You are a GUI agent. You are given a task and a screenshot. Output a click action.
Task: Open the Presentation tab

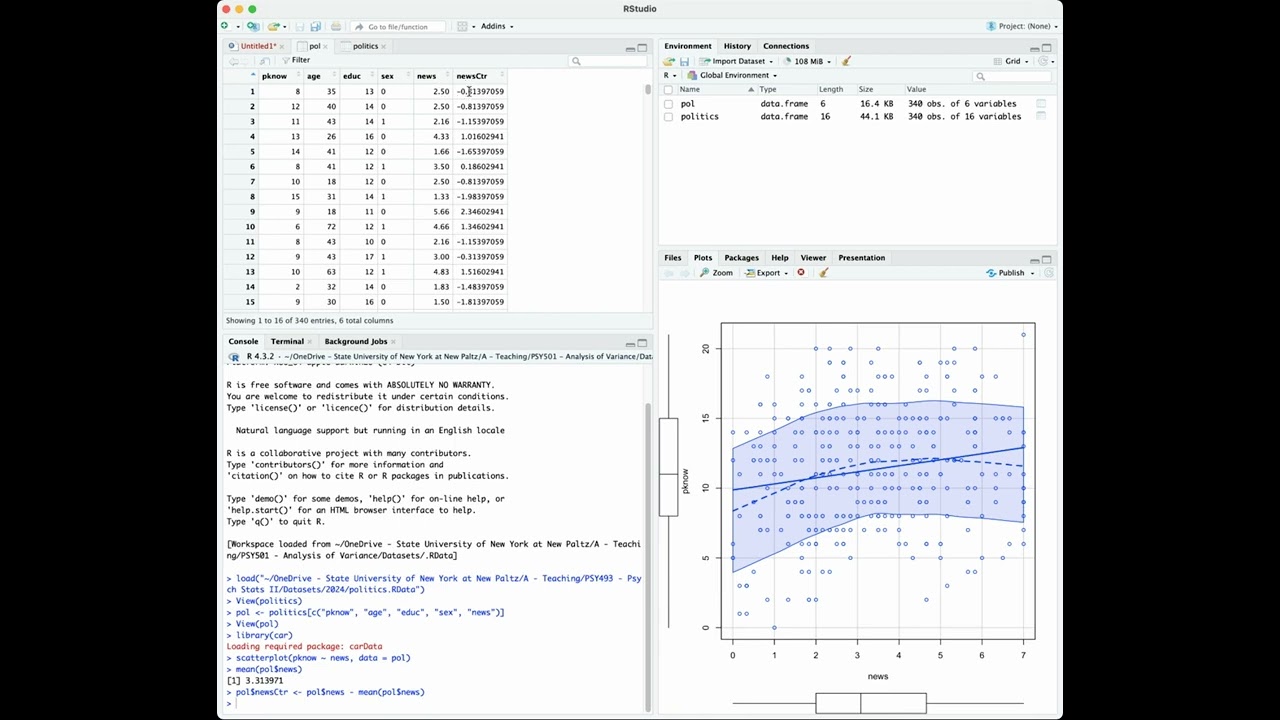[x=861, y=258]
